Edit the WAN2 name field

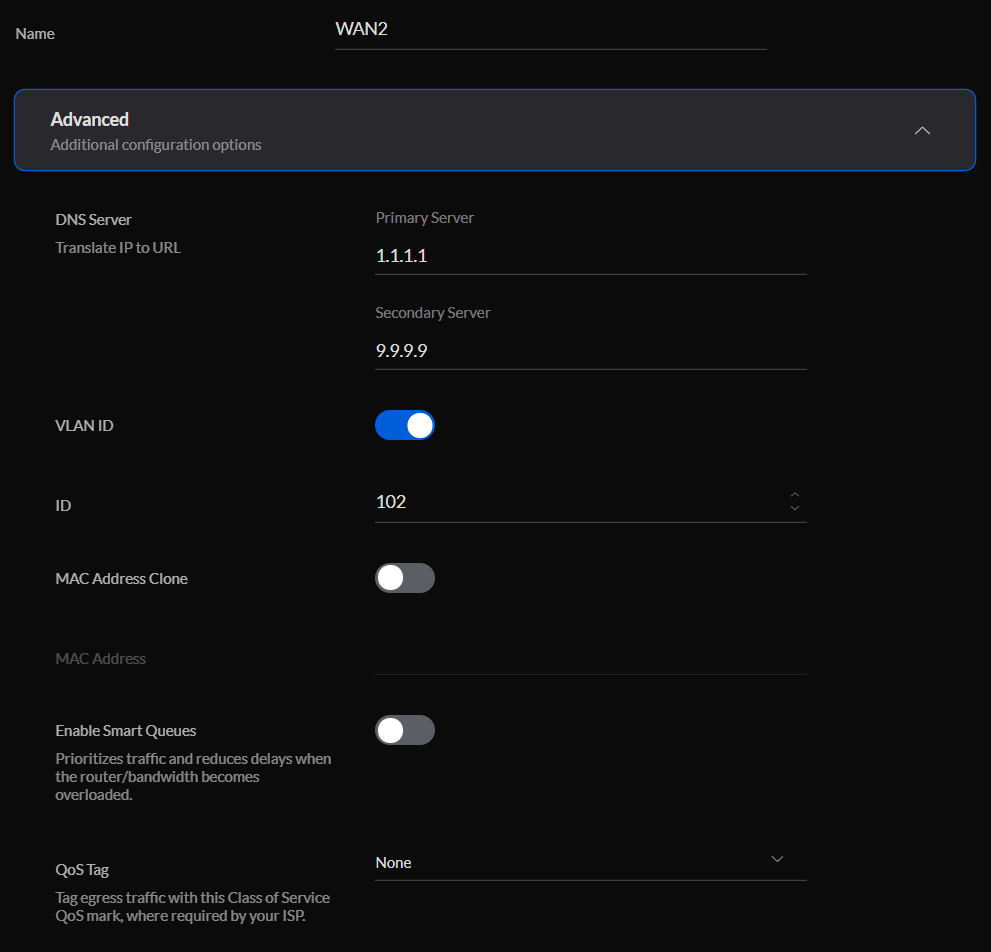(x=550, y=30)
